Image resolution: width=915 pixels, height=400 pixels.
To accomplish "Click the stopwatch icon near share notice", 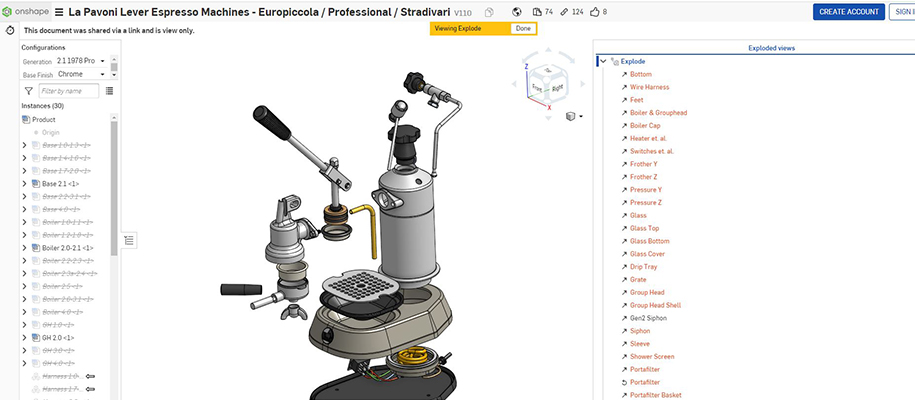I will 10,30.
